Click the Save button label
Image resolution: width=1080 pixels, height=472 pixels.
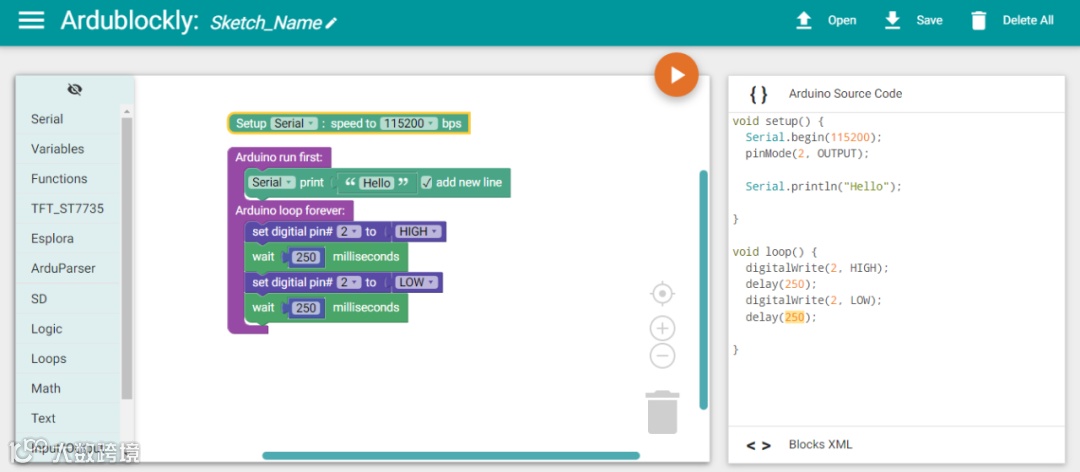[929, 21]
